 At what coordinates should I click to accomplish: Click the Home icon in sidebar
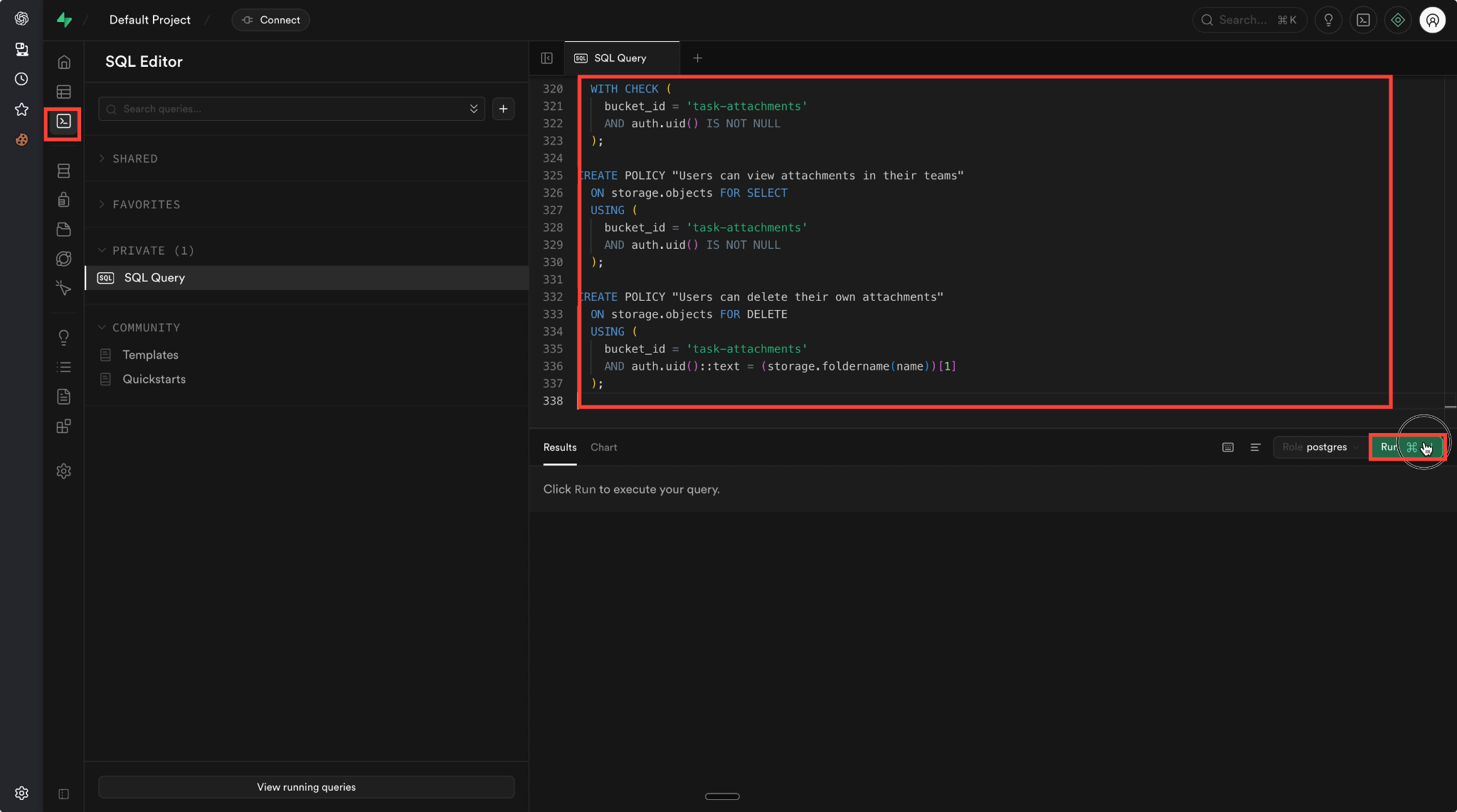click(64, 63)
